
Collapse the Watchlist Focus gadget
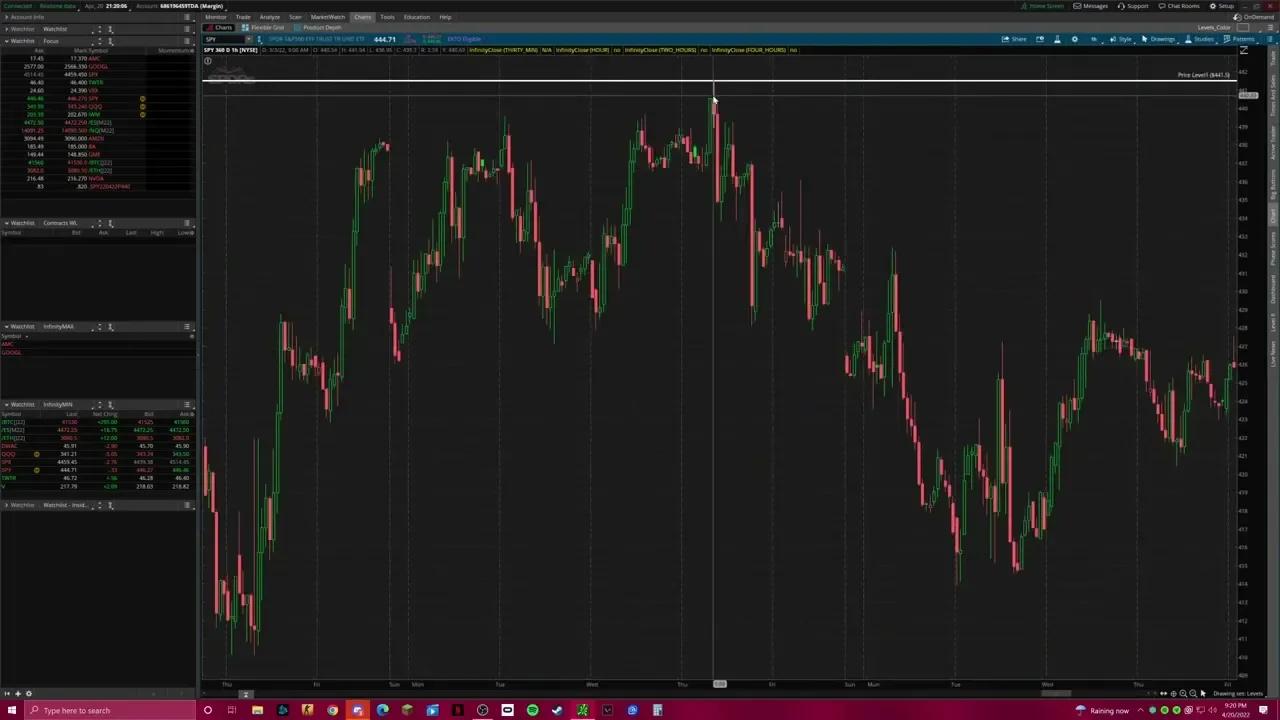[6, 41]
